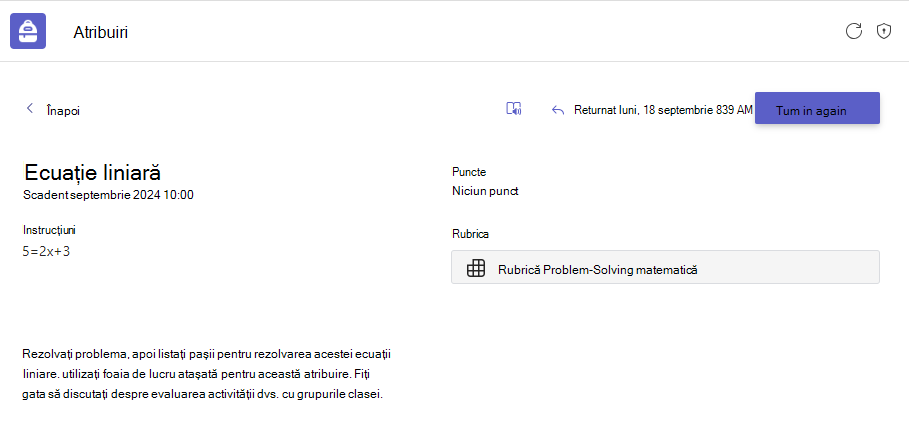The height and width of the screenshot is (427, 909).
Task: Click the returned arrow icon
Action: tap(558, 110)
